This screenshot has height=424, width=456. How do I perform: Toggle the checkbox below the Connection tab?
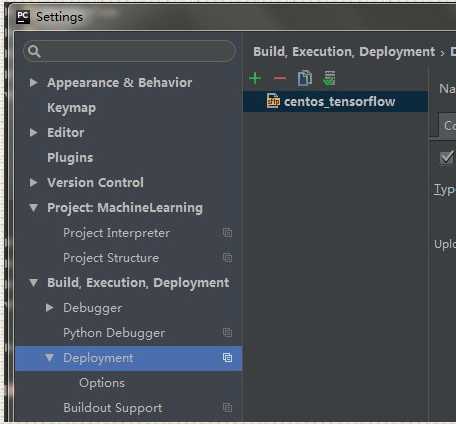point(446,157)
